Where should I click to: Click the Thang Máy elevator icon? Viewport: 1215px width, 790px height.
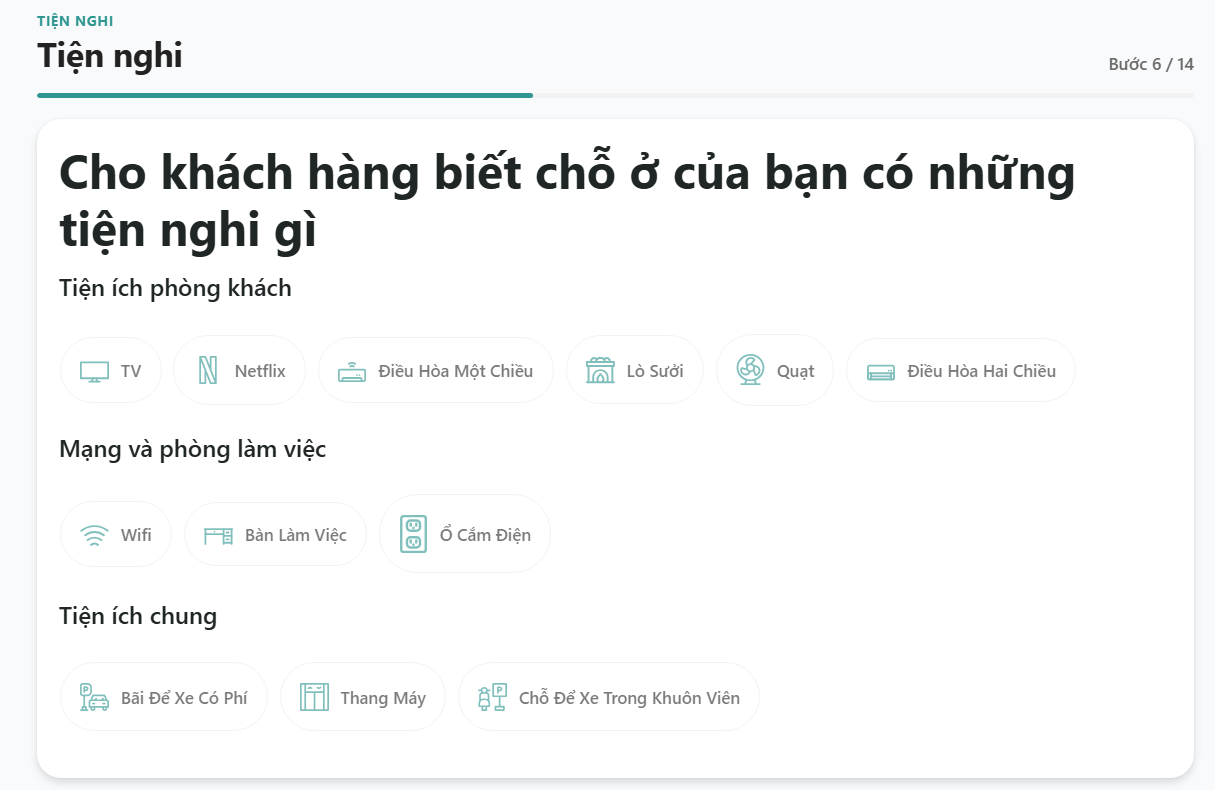[x=314, y=697]
